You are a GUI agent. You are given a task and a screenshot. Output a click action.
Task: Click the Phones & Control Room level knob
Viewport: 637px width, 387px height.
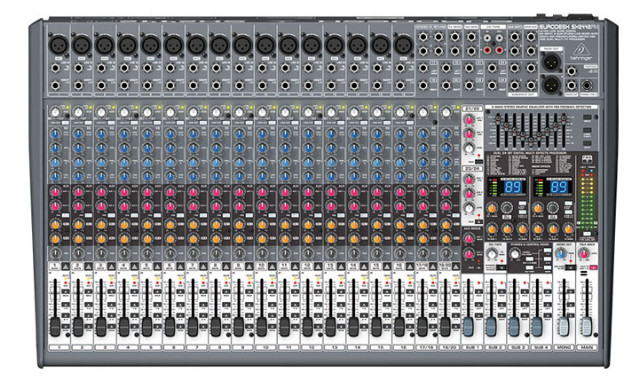tap(515, 254)
